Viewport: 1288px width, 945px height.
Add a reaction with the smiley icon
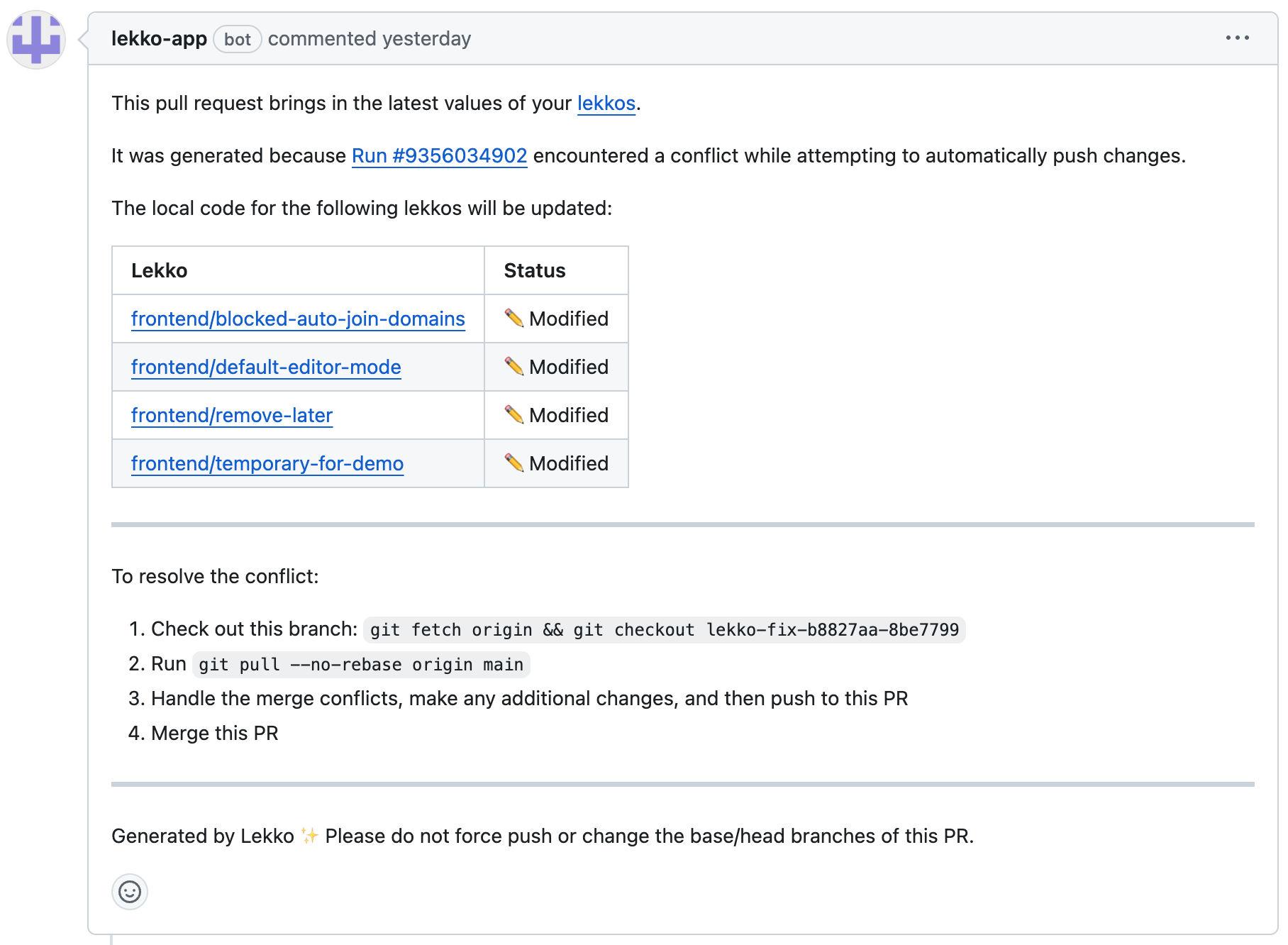click(x=130, y=892)
